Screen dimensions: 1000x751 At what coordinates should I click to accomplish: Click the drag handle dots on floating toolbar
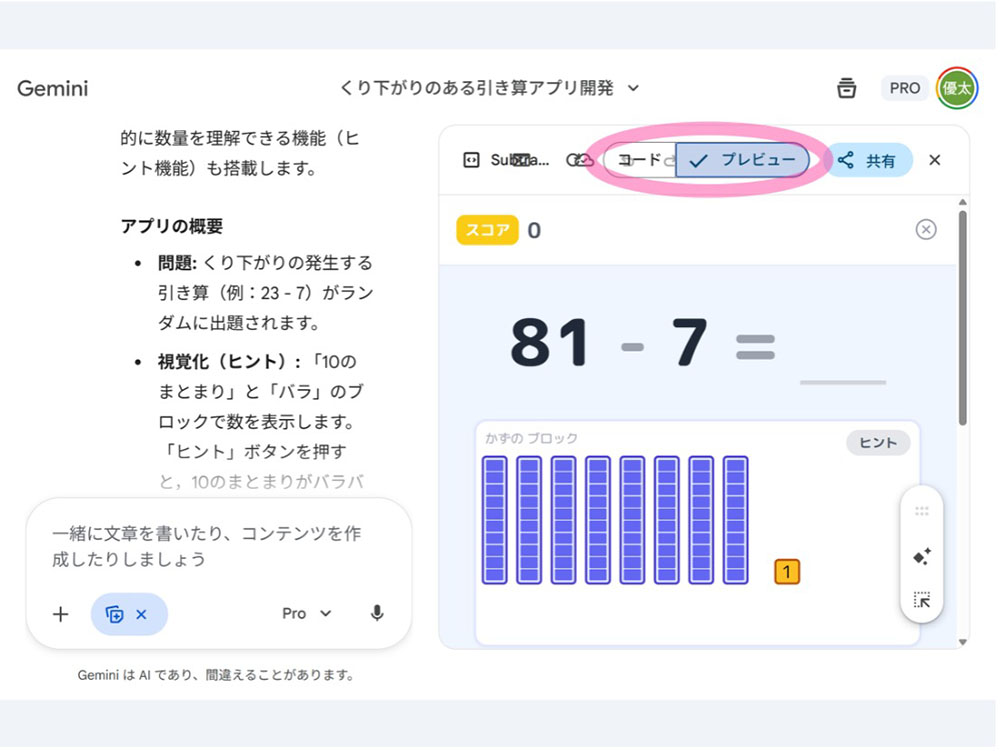tap(922, 511)
